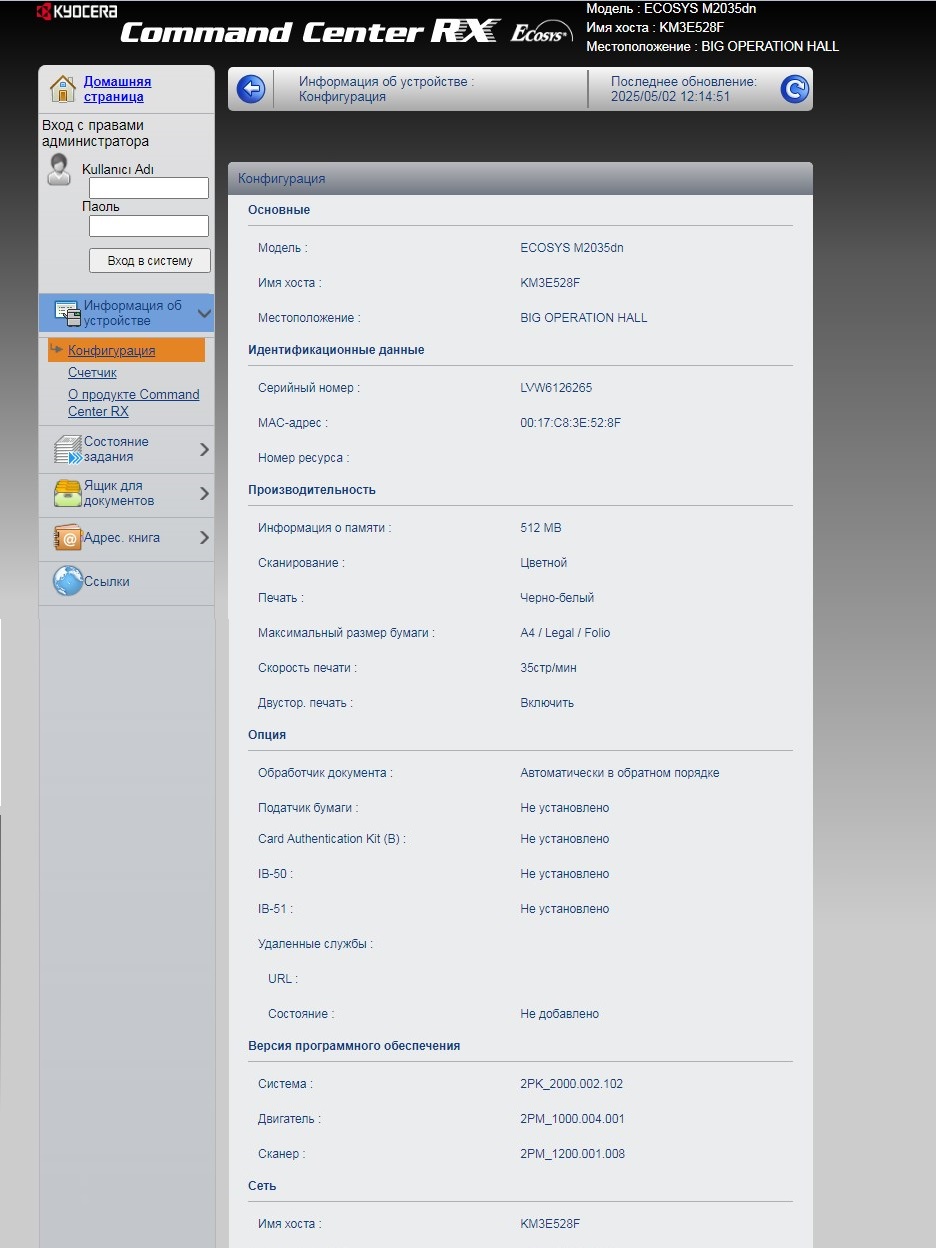Screen dimensions: 936x1248
Task: Click the Command Center RX title logo
Action: tap(310, 32)
